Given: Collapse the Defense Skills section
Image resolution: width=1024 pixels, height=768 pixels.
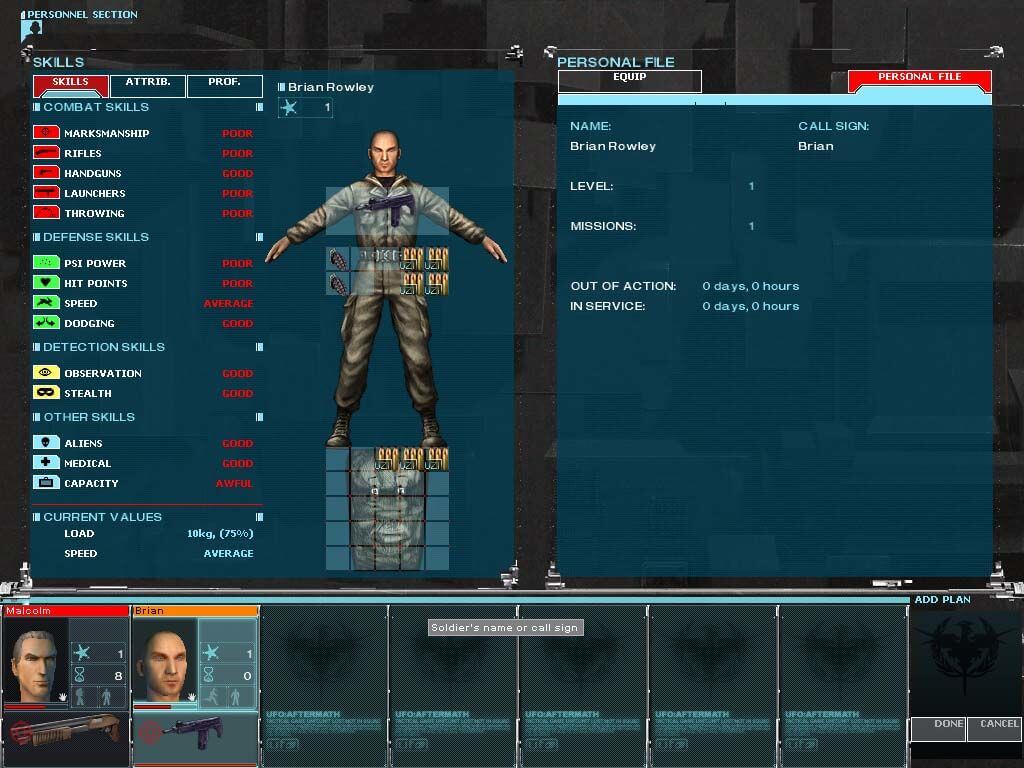Looking at the screenshot, I should [x=259, y=237].
